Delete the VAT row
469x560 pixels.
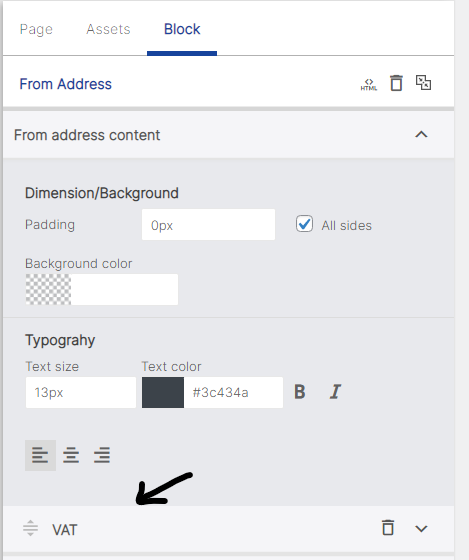pos(388,528)
